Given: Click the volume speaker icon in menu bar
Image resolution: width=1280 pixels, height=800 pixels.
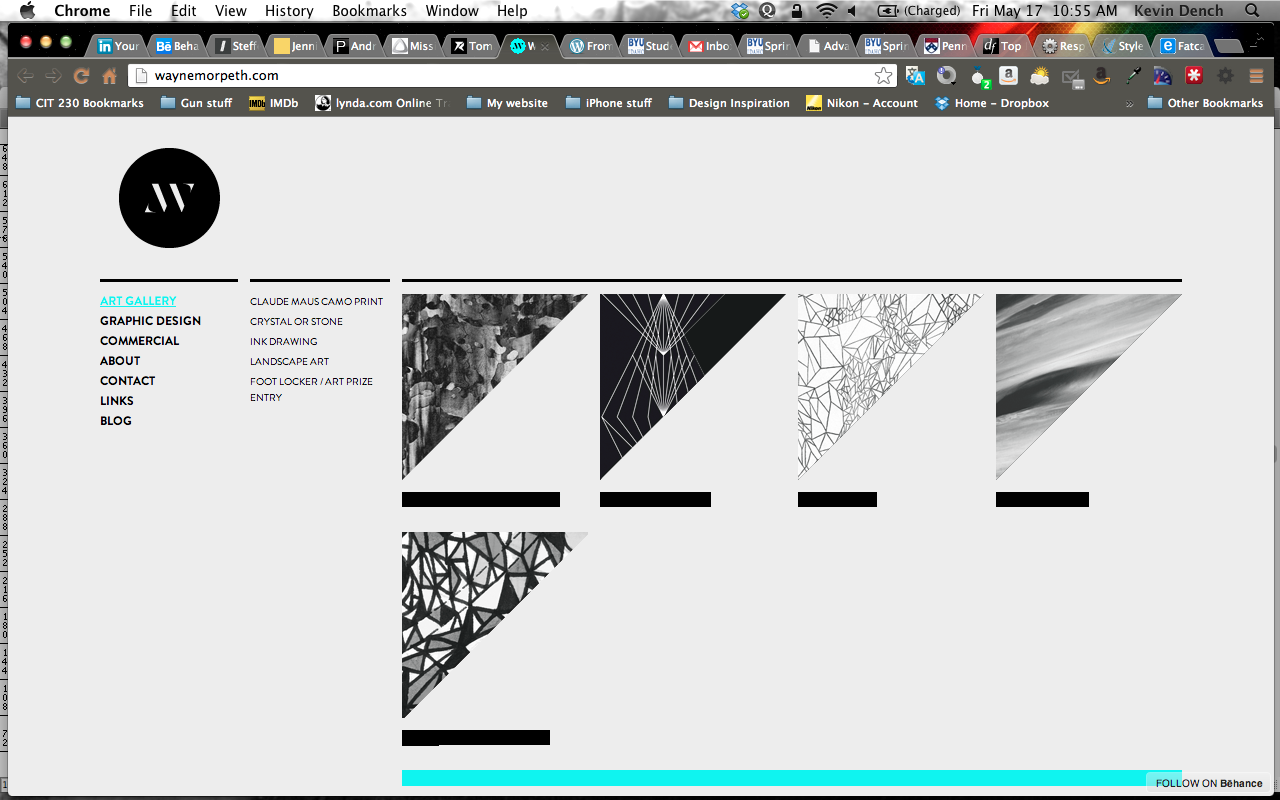Looking at the screenshot, I should coord(852,11).
